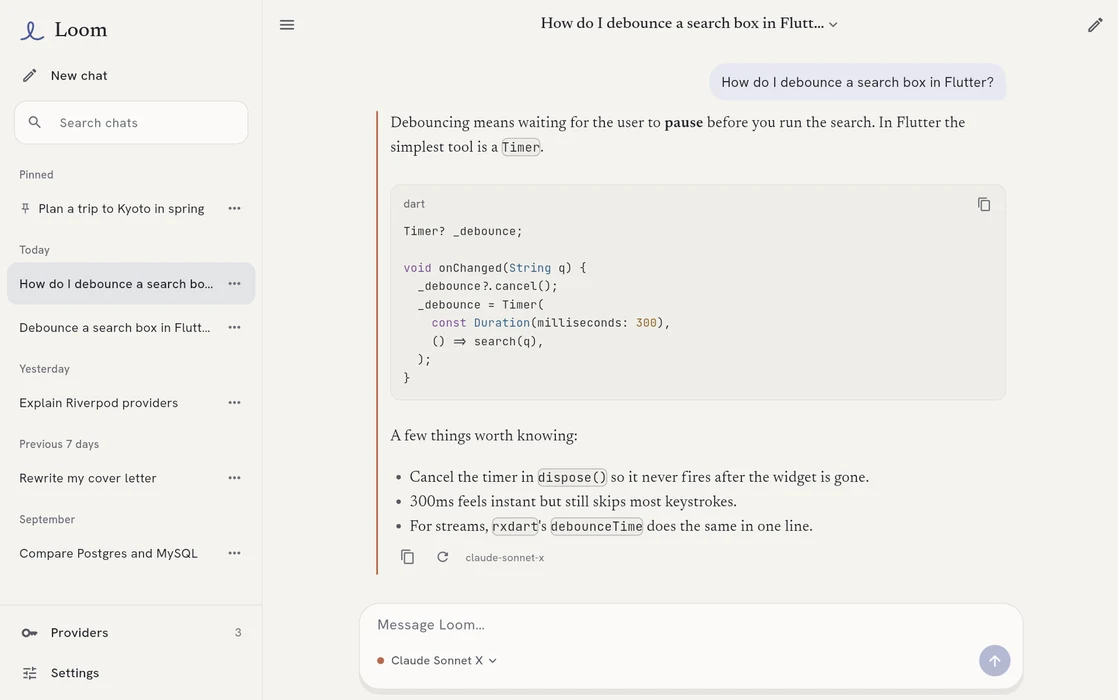
Task: Send the message with arrow button
Action: (994, 661)
